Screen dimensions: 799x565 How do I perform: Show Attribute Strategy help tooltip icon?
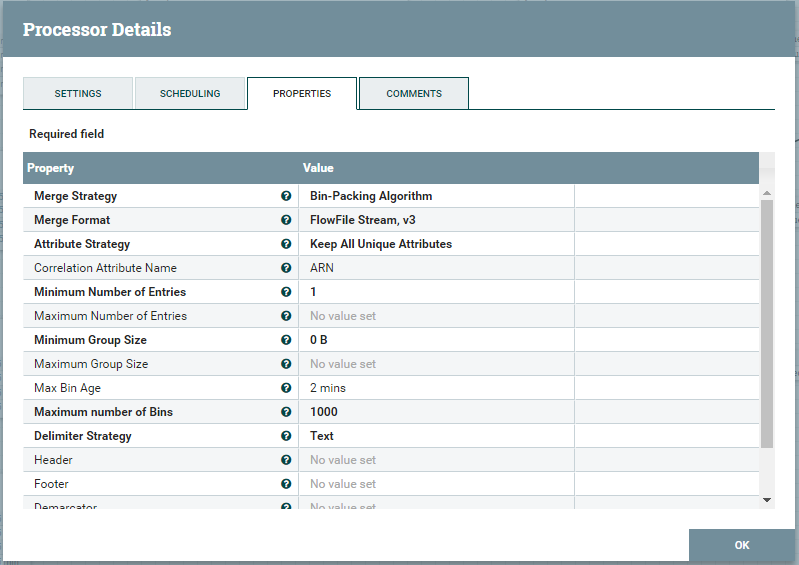click(x=286, y=244)
